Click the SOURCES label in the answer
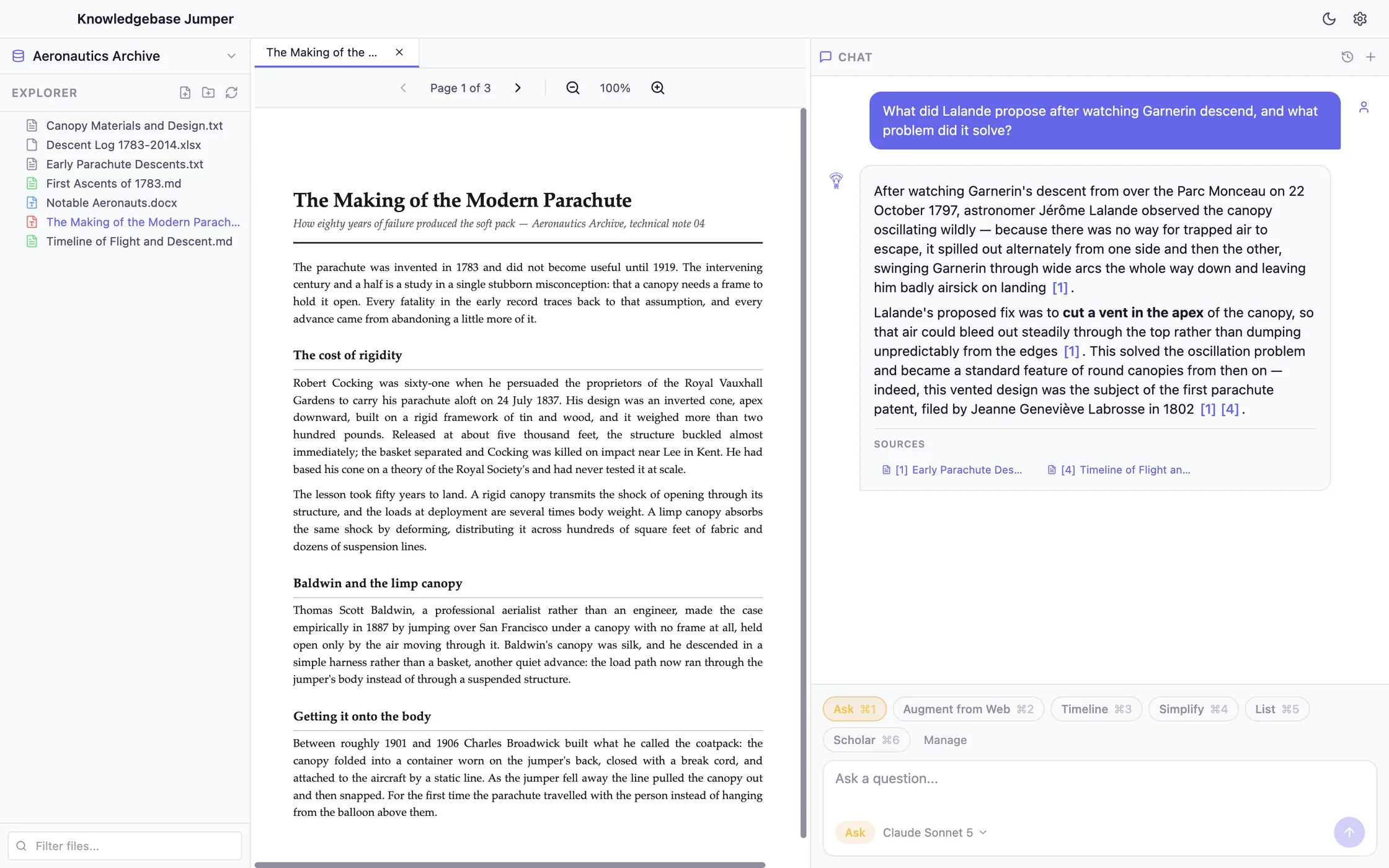Screen dimensions: 1389x868 point(899,444)
